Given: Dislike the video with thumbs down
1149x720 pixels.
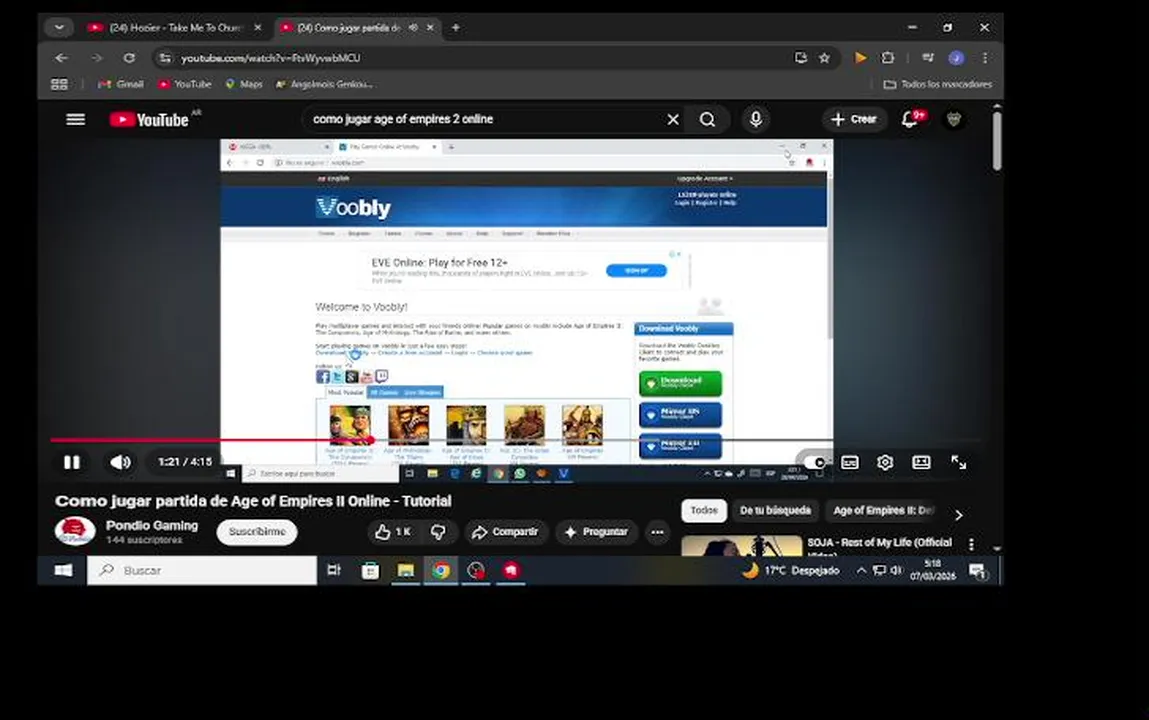Looking at the screenshot, I should pyautogui.click(x=438, y=532).
